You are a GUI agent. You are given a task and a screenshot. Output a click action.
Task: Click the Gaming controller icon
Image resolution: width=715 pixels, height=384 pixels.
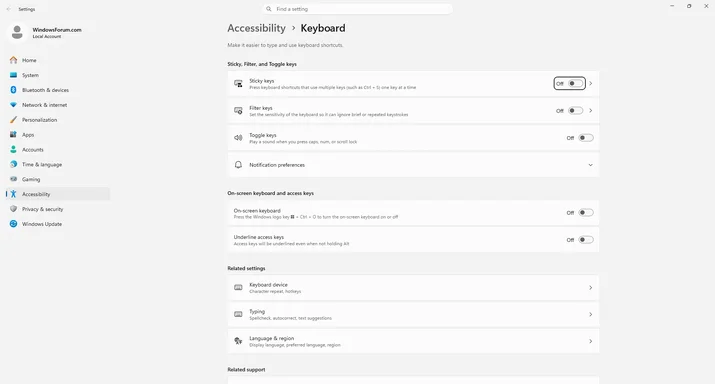(x=13, y=179)
